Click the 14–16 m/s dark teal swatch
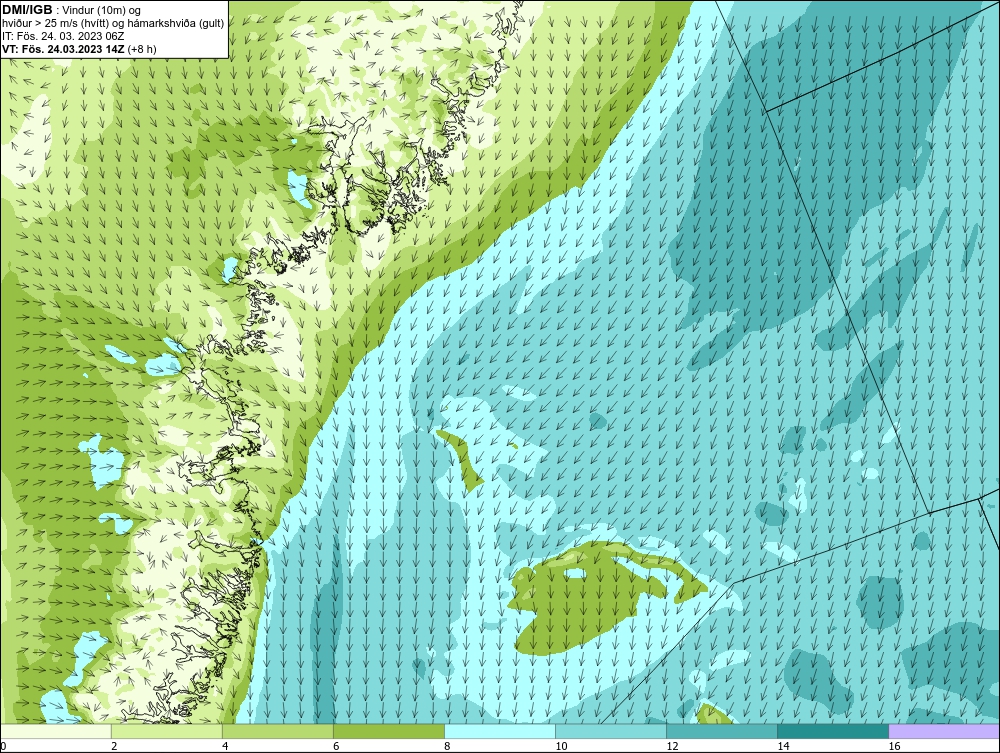The width and height of the screenshot is (1000, 753). coord(832,731)
